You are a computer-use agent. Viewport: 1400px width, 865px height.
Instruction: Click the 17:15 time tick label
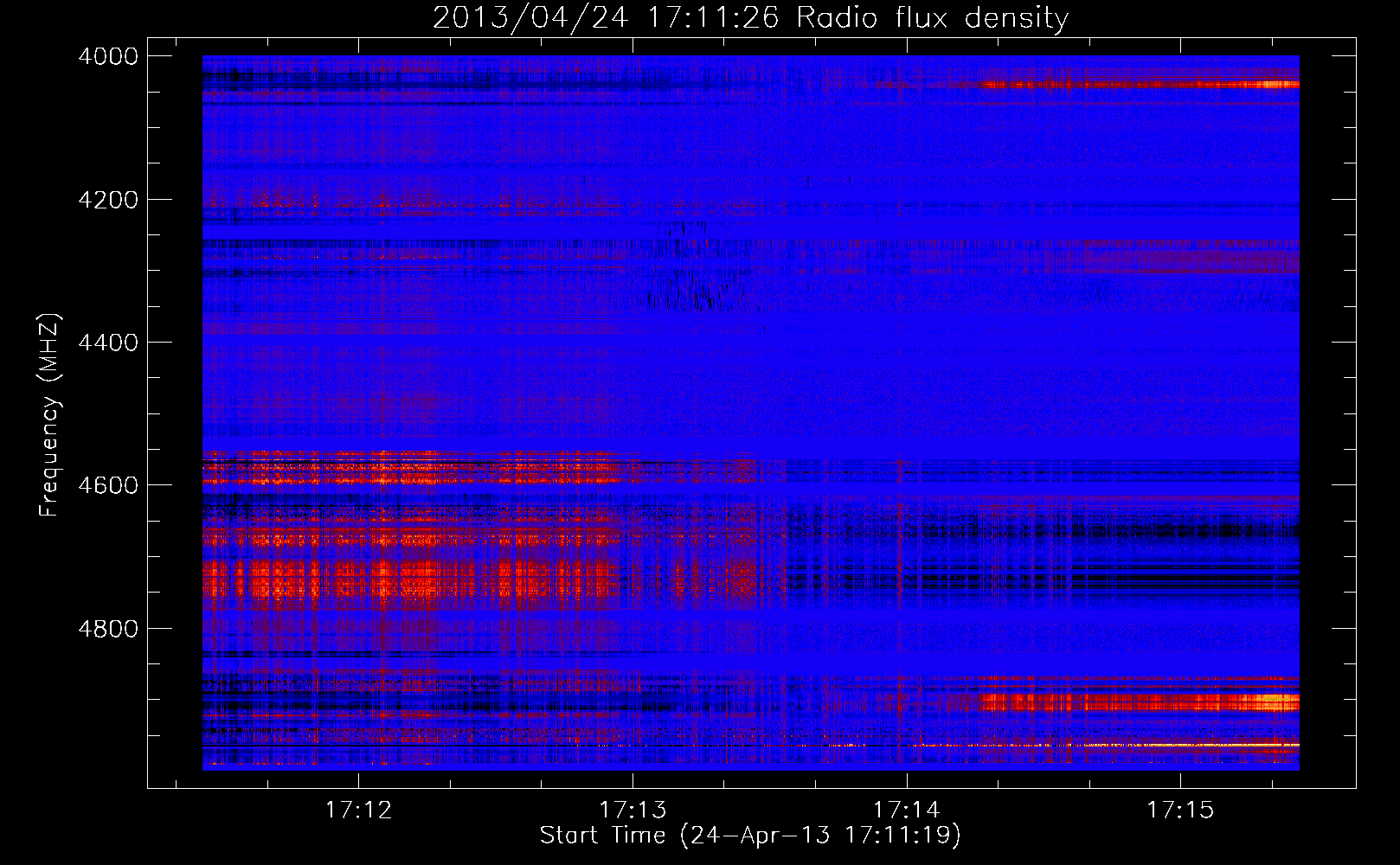[x=1180, y=811]
